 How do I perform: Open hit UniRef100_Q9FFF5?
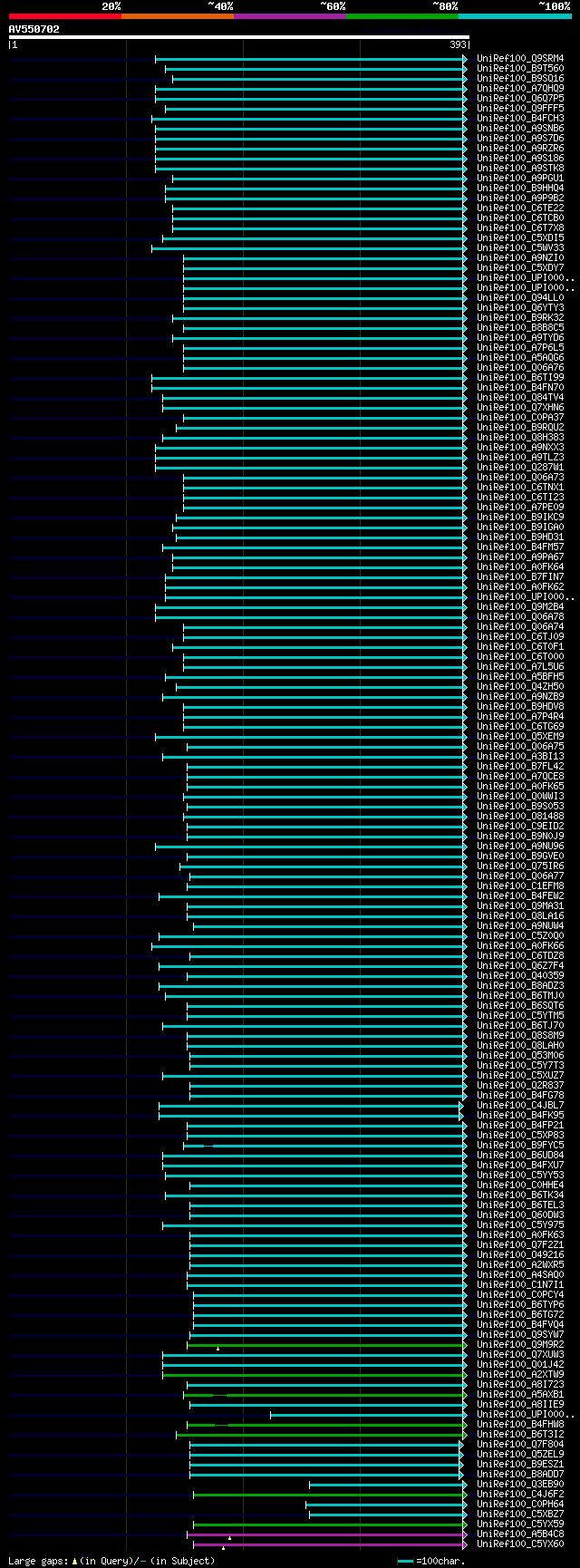pos(520,109)
